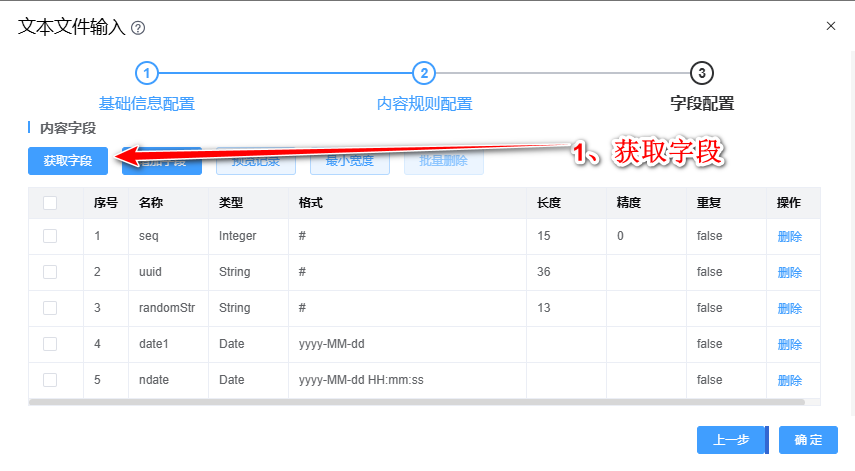Screen dimensions: 855x471
Task: Check the box for the uuid row
Action: [50, 272]
